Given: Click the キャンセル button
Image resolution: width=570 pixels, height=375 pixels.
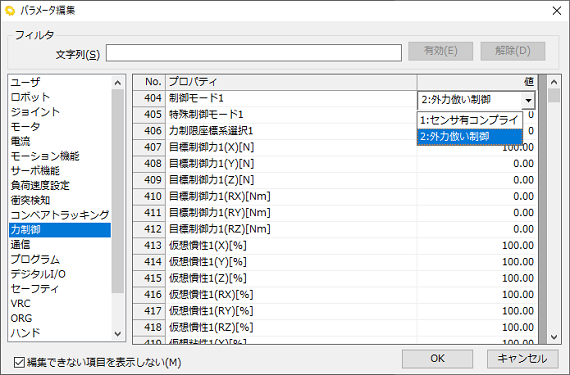Looking at the screenshot, I should click(522, 359).
